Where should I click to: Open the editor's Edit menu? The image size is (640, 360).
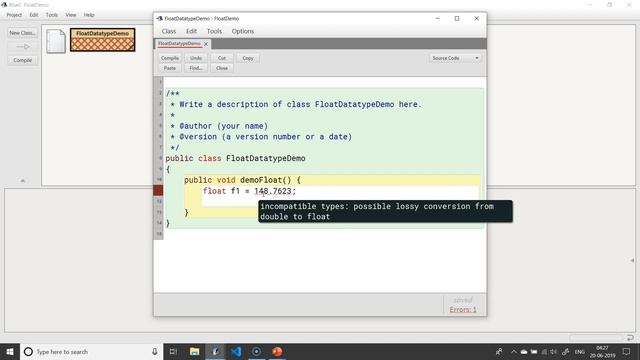tap(191, 31)
